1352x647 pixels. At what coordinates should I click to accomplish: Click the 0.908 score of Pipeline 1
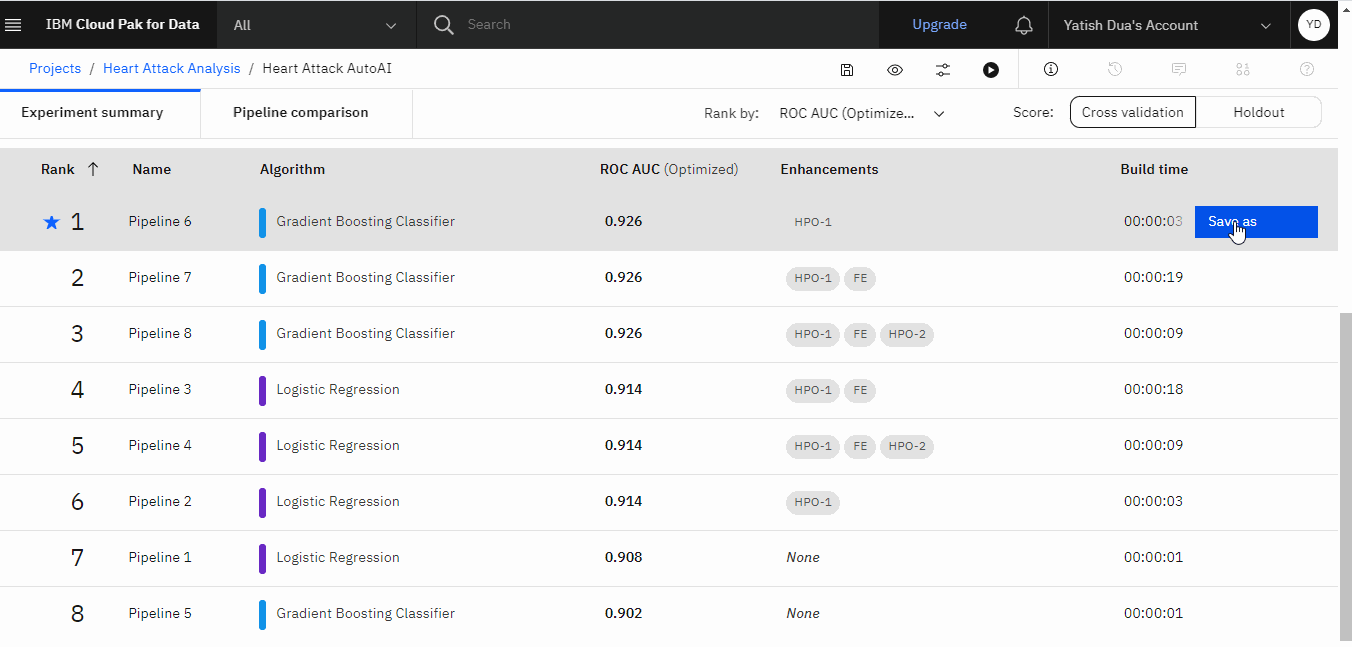tap(623, 558)
